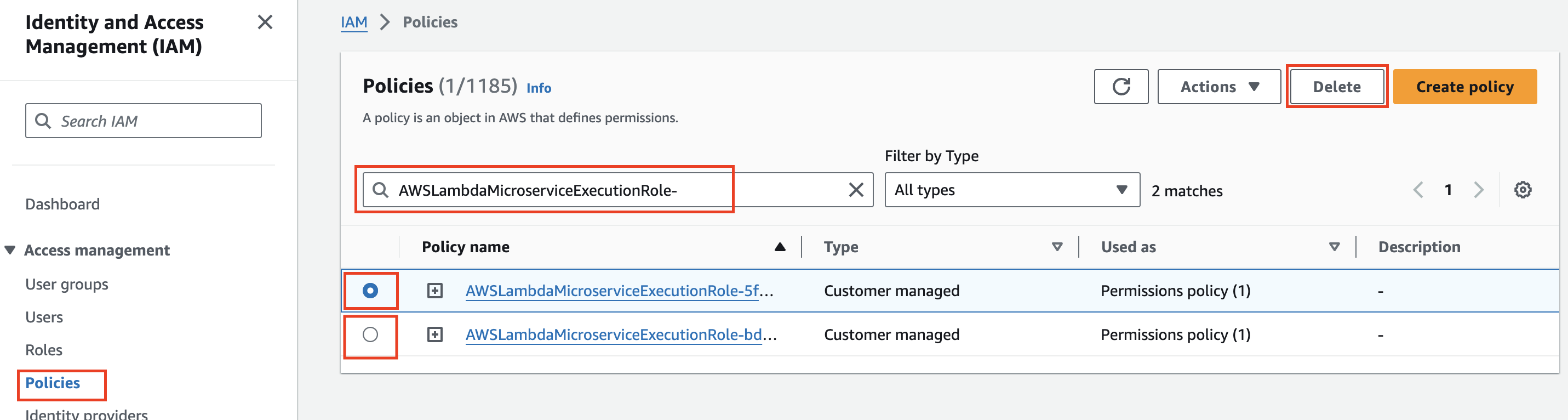
Task: Clear the policy search filter text
Action: [x=856, y=190]
